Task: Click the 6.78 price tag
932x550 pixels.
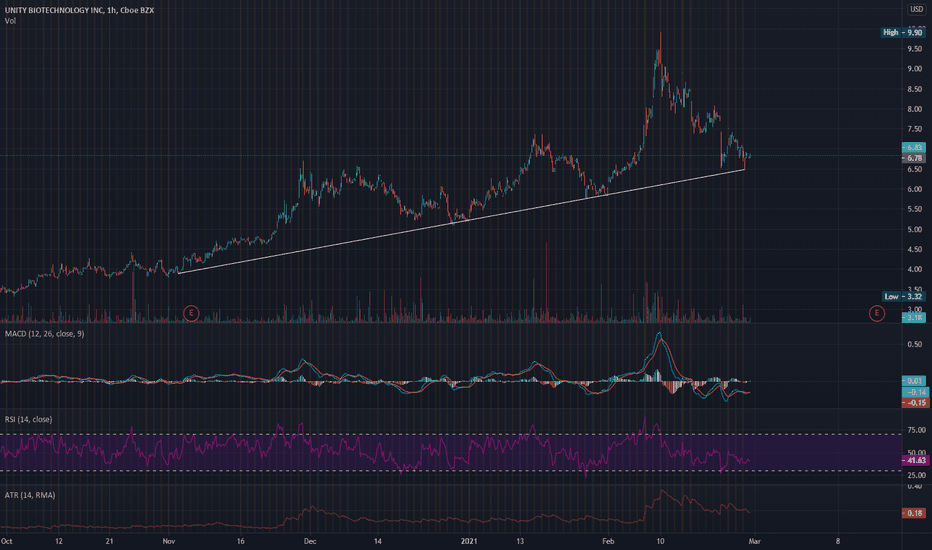Action: pos(914,158)
